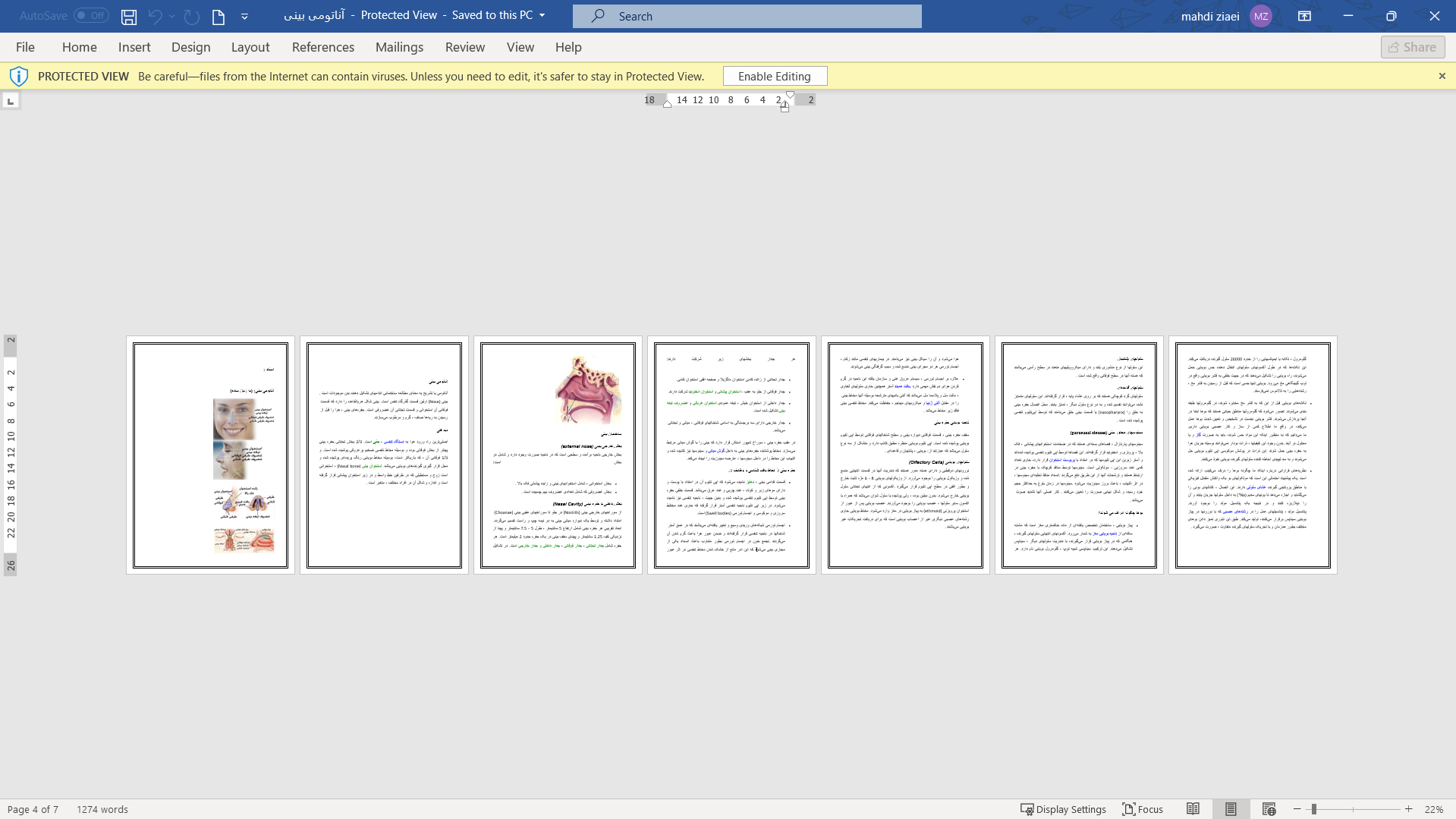The image size is (1456, 819).
Task: Select page 1 thumbnail with face images
Action: 210,455
